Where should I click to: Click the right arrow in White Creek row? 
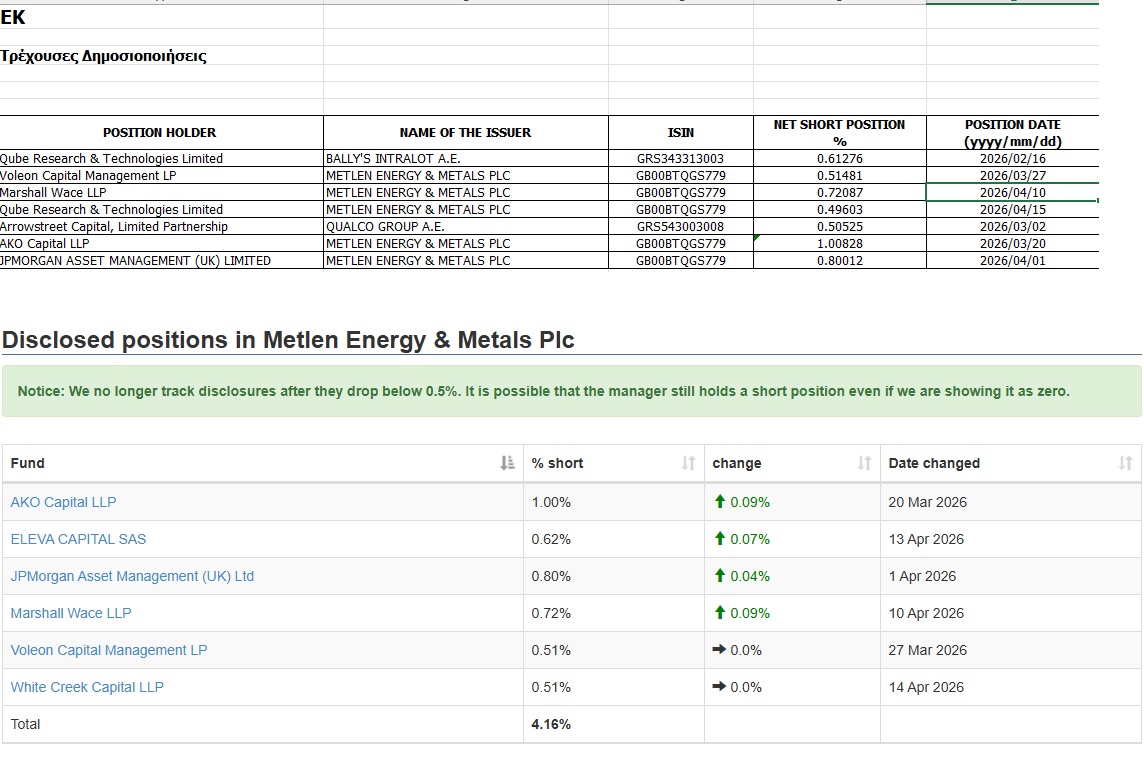(x=719, y=687)
